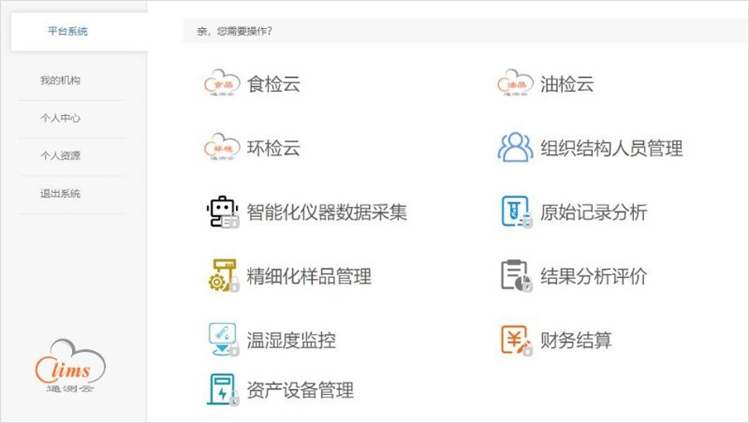Open the 油检云 text link

tap(567, 84)
